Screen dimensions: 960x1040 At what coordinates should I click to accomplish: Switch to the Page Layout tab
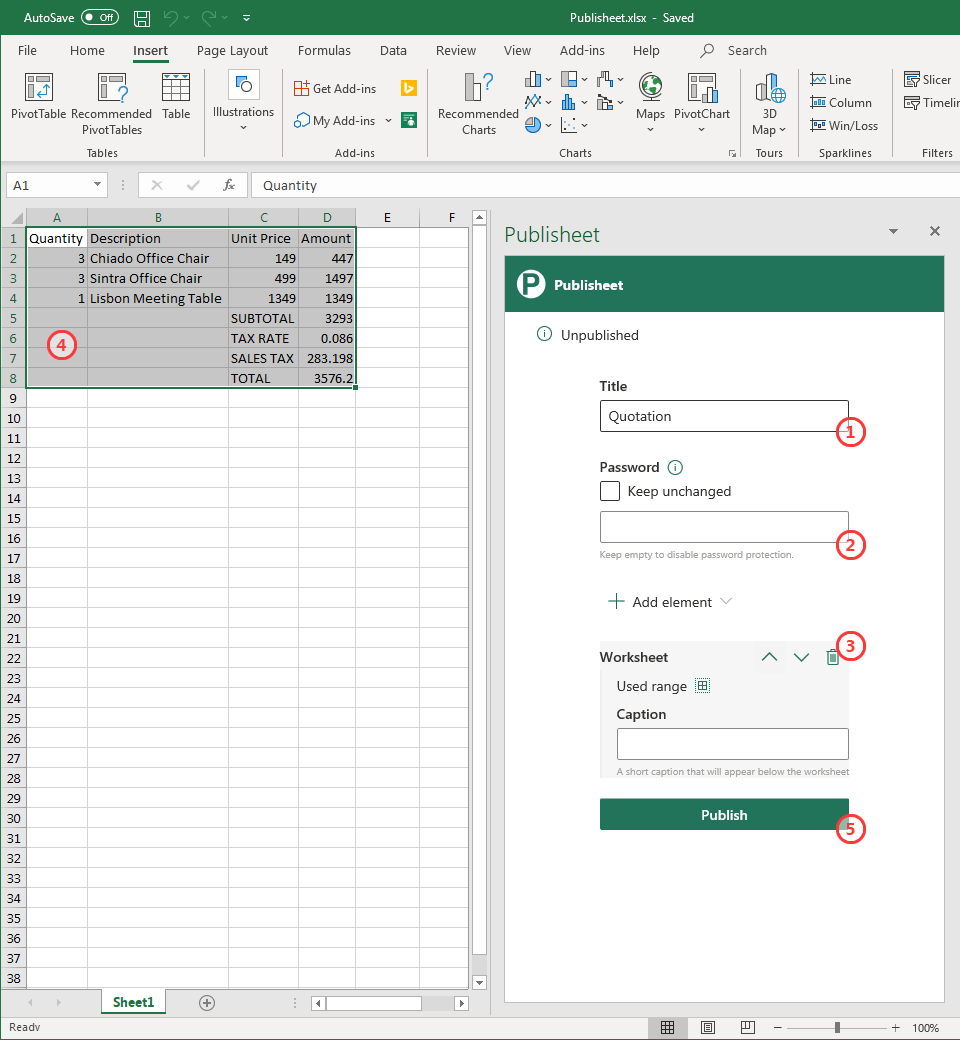click(x=232, y=50)
